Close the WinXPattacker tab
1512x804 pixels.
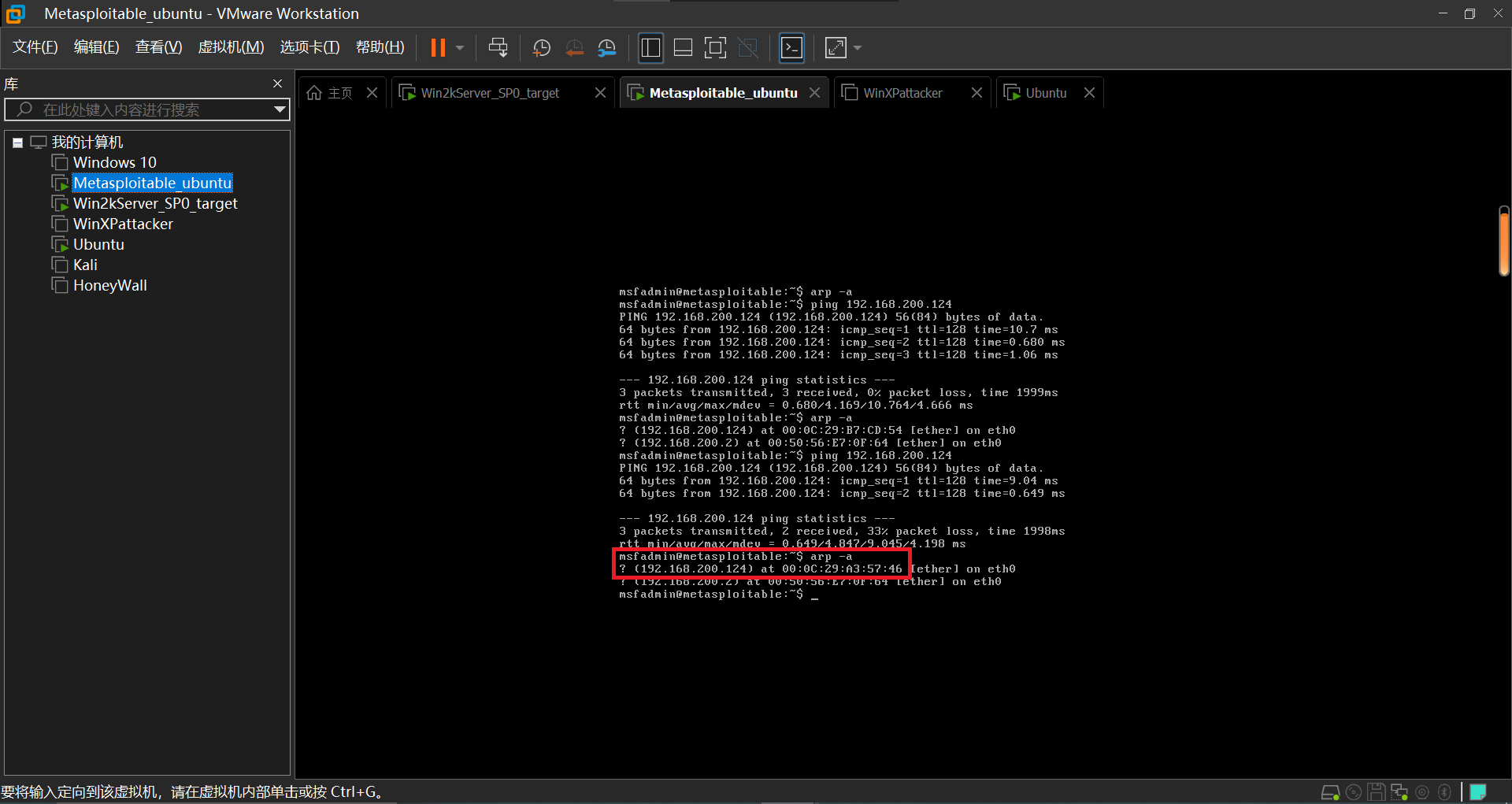[x=976, y=93]
